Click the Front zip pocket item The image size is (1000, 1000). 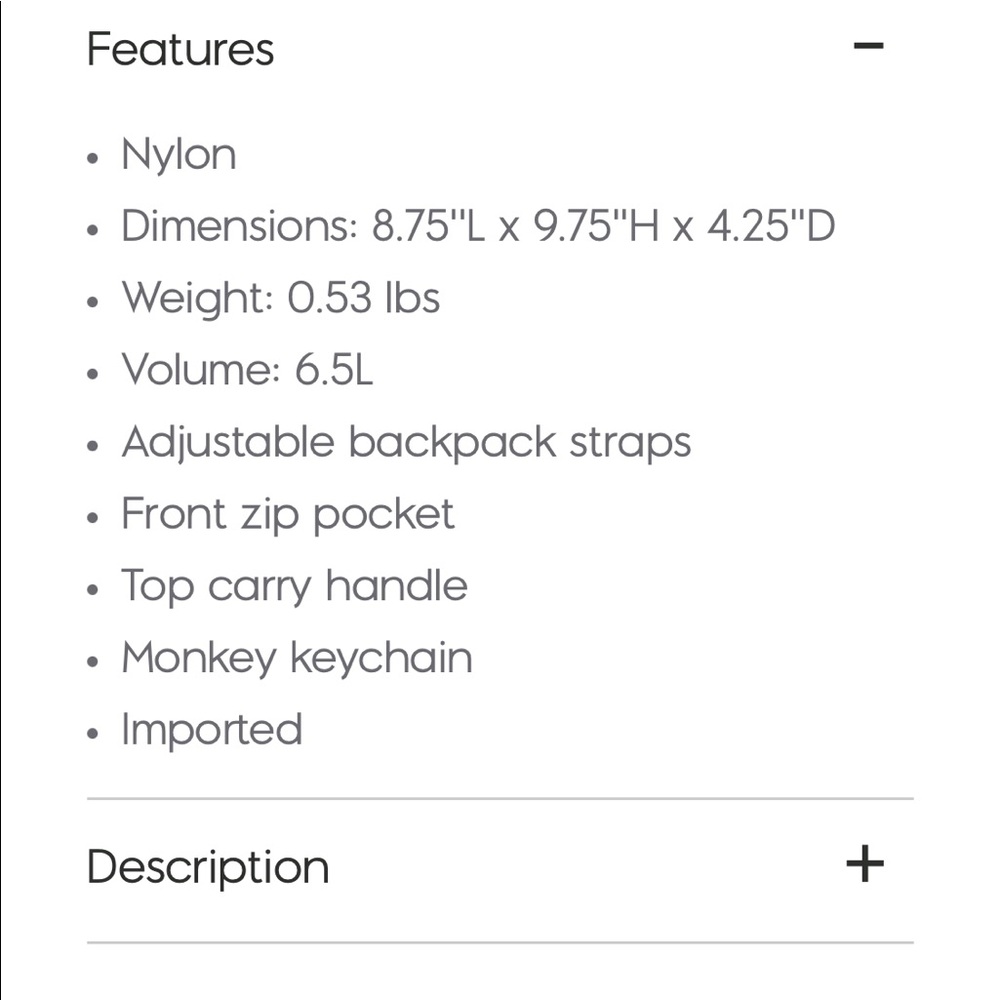(288, 515)
